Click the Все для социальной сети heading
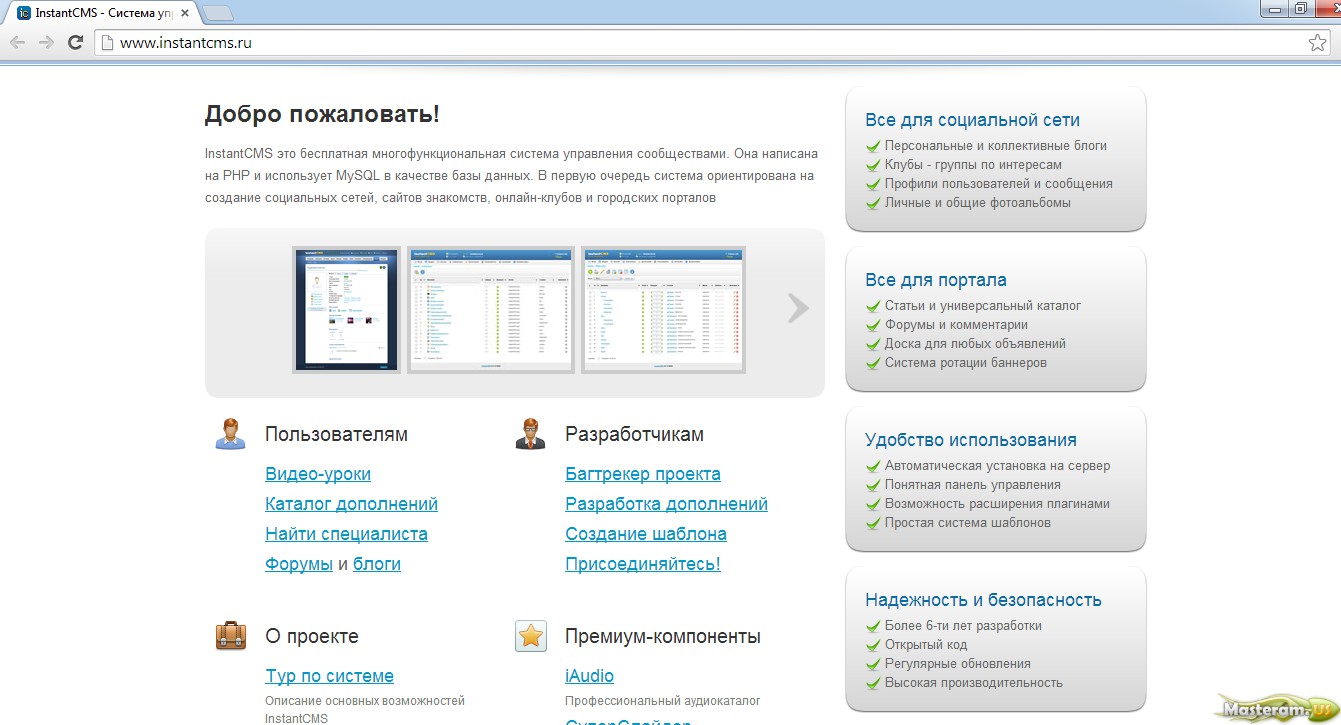 pyautogui.click(x=972, y=120)
